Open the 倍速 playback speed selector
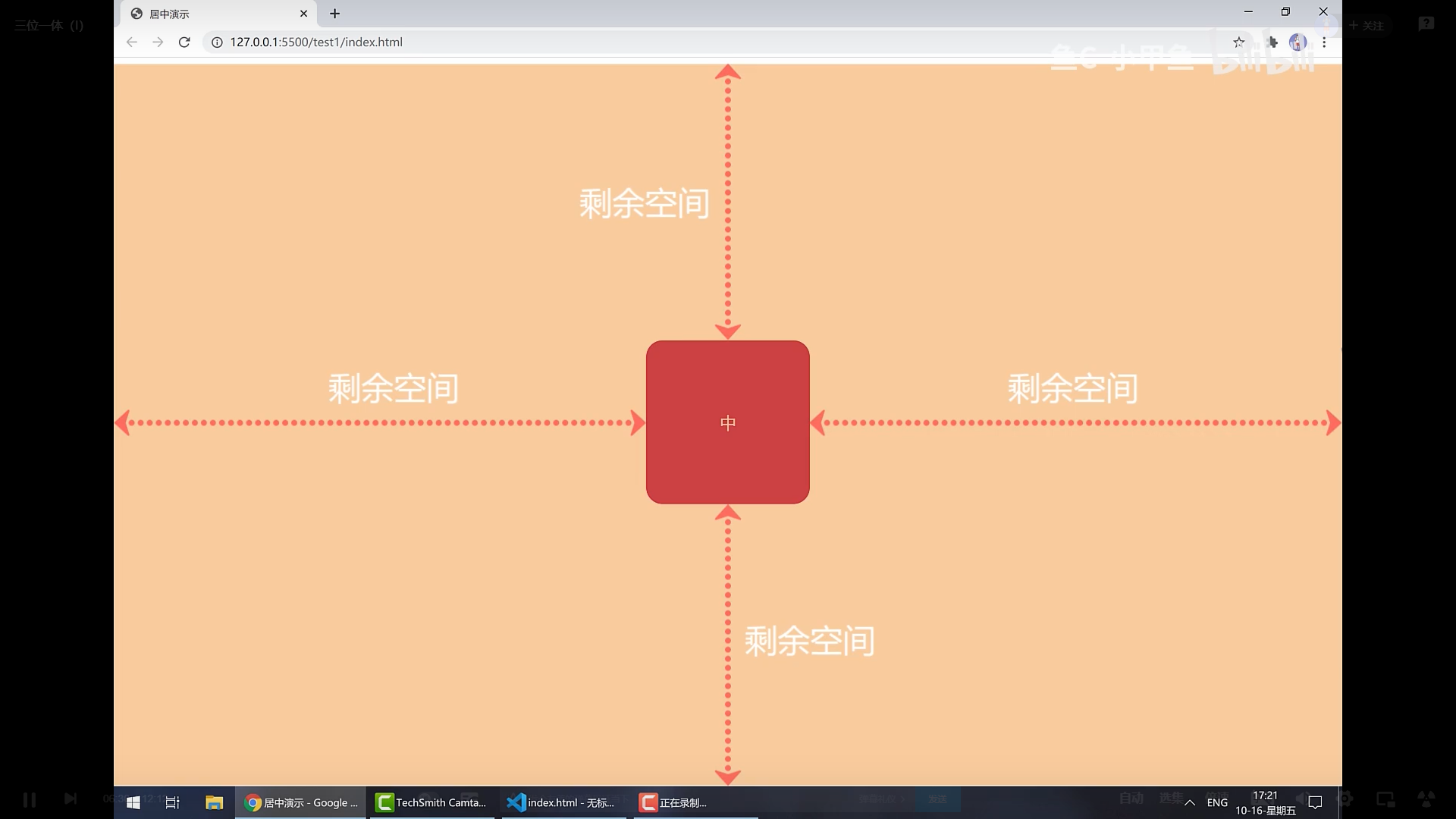The image size is (1456, 819). (x=1217, y=796)
